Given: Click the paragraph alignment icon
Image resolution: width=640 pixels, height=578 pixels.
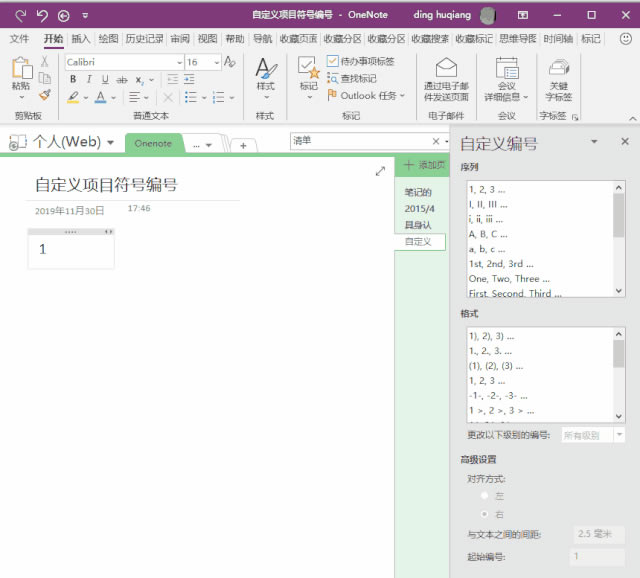Looking at the screenshot, I should point(134,97).
